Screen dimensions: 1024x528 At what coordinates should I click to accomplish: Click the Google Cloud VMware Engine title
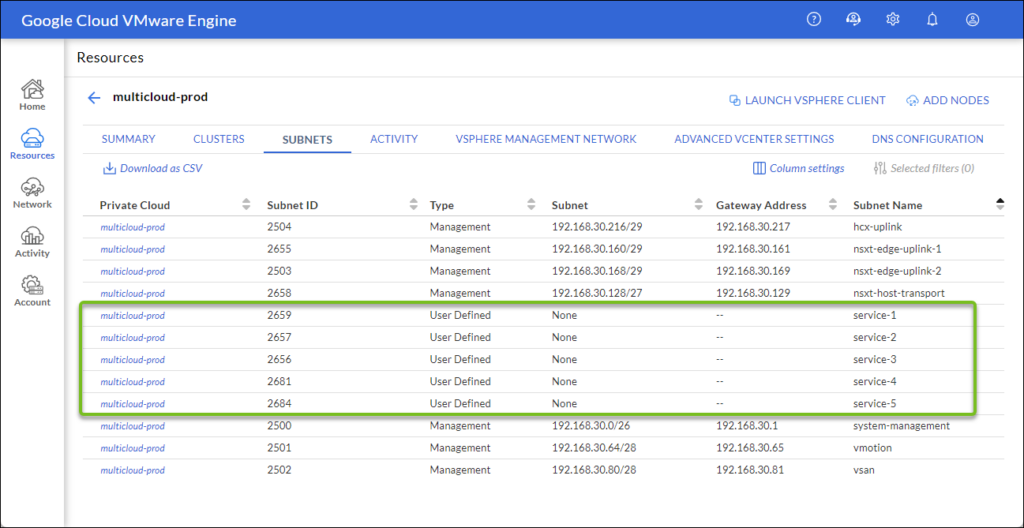tap(129, 21)
